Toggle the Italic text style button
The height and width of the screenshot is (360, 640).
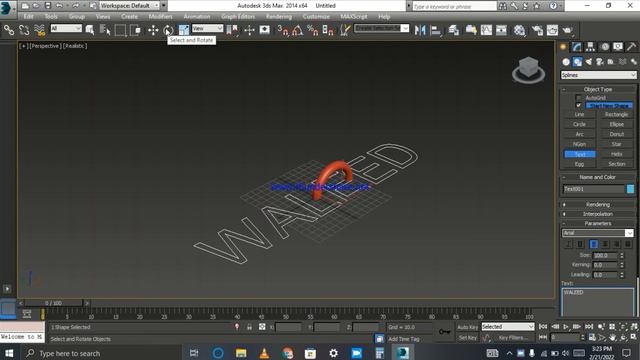568,244
